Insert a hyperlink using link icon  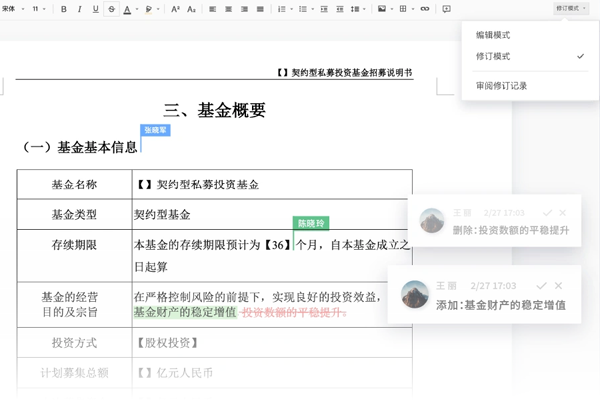[425, 9]
